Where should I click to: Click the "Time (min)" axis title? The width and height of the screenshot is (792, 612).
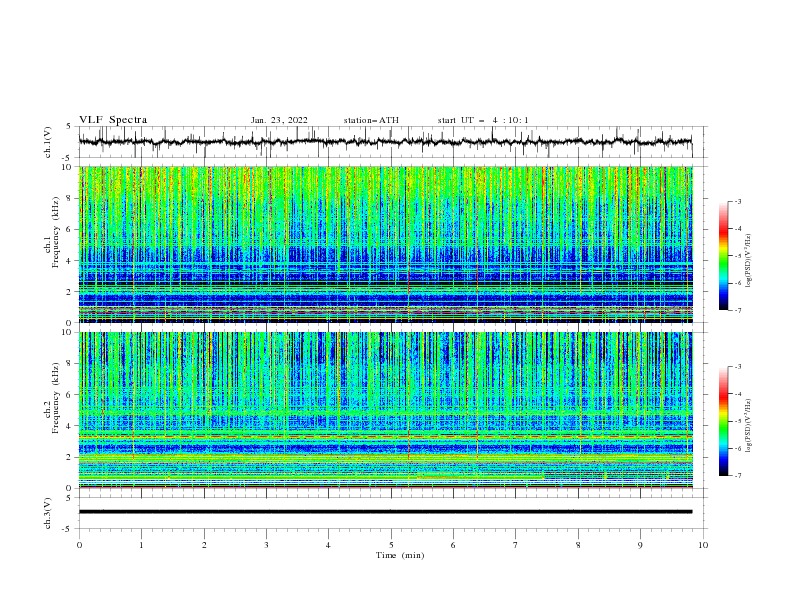tap(400, 555)
